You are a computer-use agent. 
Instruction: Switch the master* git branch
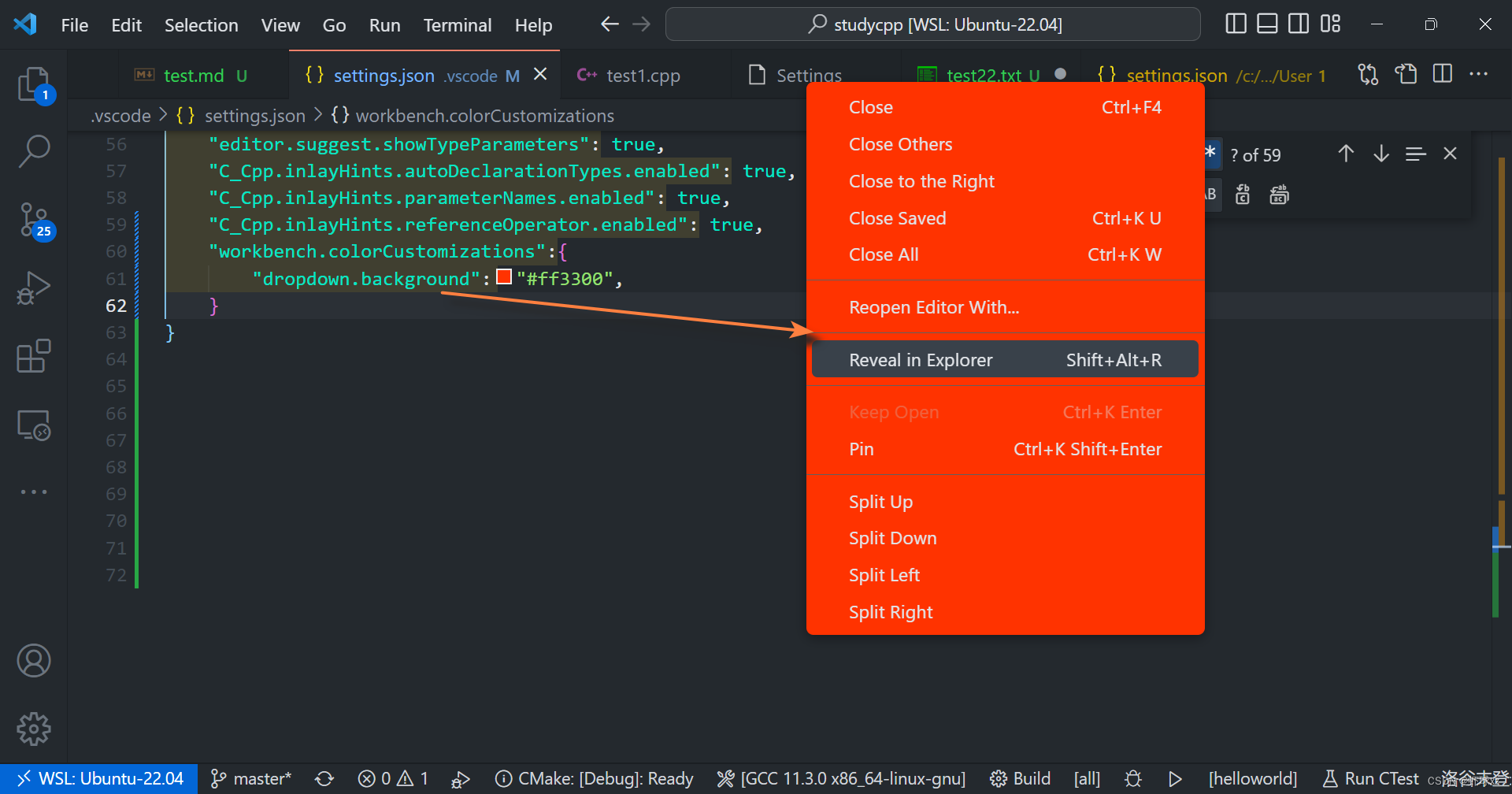pos(251,779)
